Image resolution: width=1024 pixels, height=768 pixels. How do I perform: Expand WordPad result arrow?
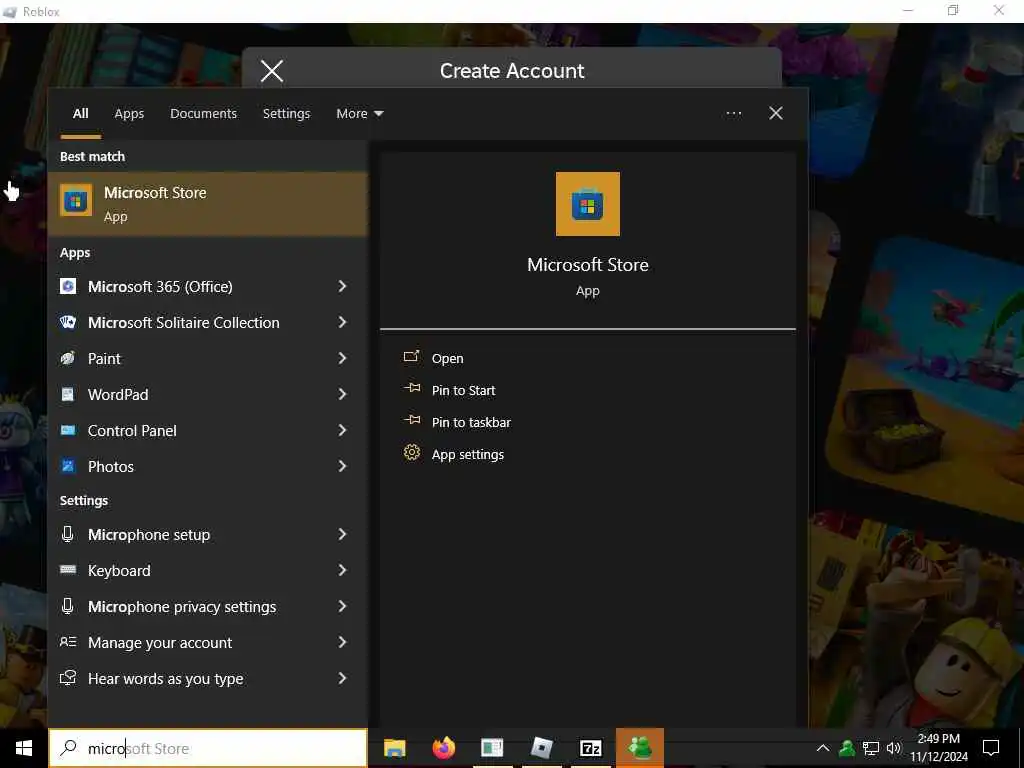coord(342,394)
